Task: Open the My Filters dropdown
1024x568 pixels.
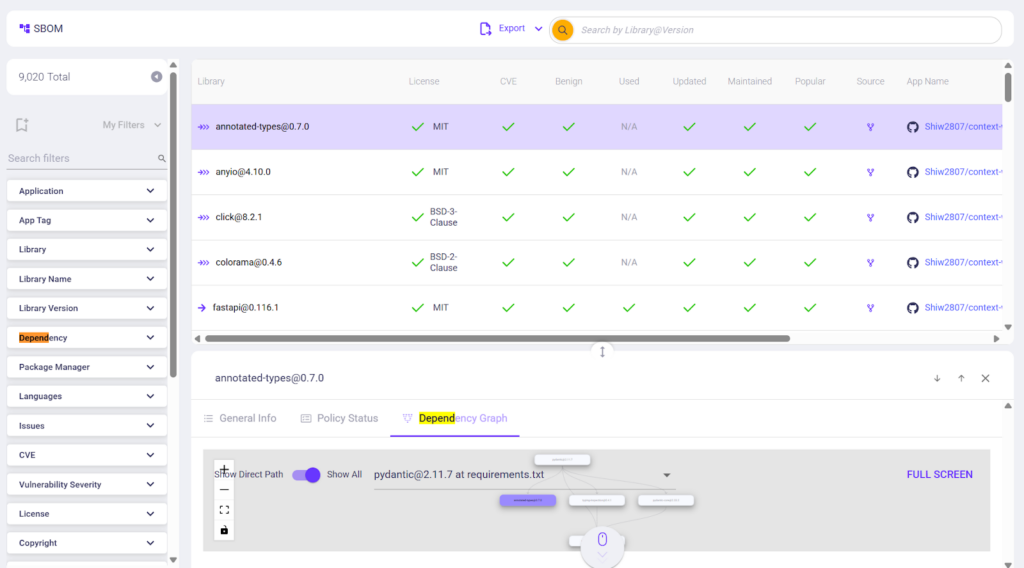Action: tap(131, 125)
